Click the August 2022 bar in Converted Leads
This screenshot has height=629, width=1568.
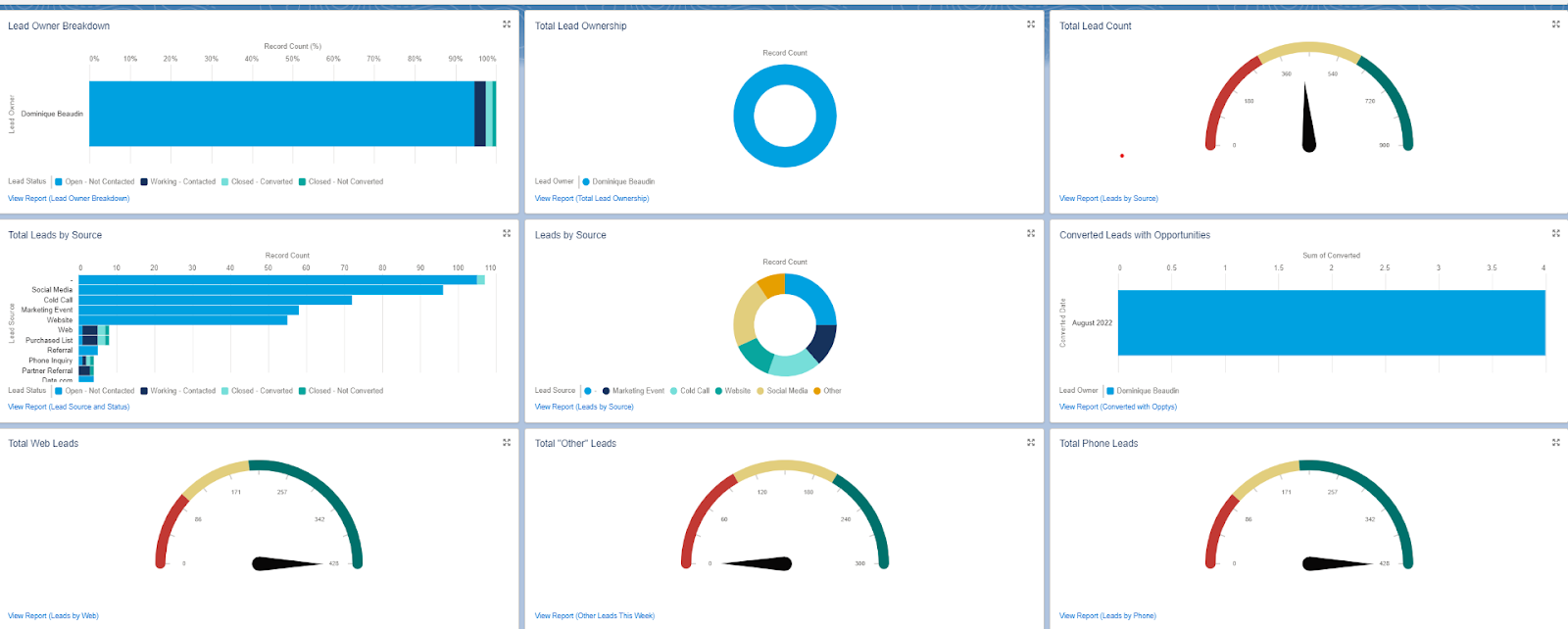pyautogui.click(x=1331, y=322)
